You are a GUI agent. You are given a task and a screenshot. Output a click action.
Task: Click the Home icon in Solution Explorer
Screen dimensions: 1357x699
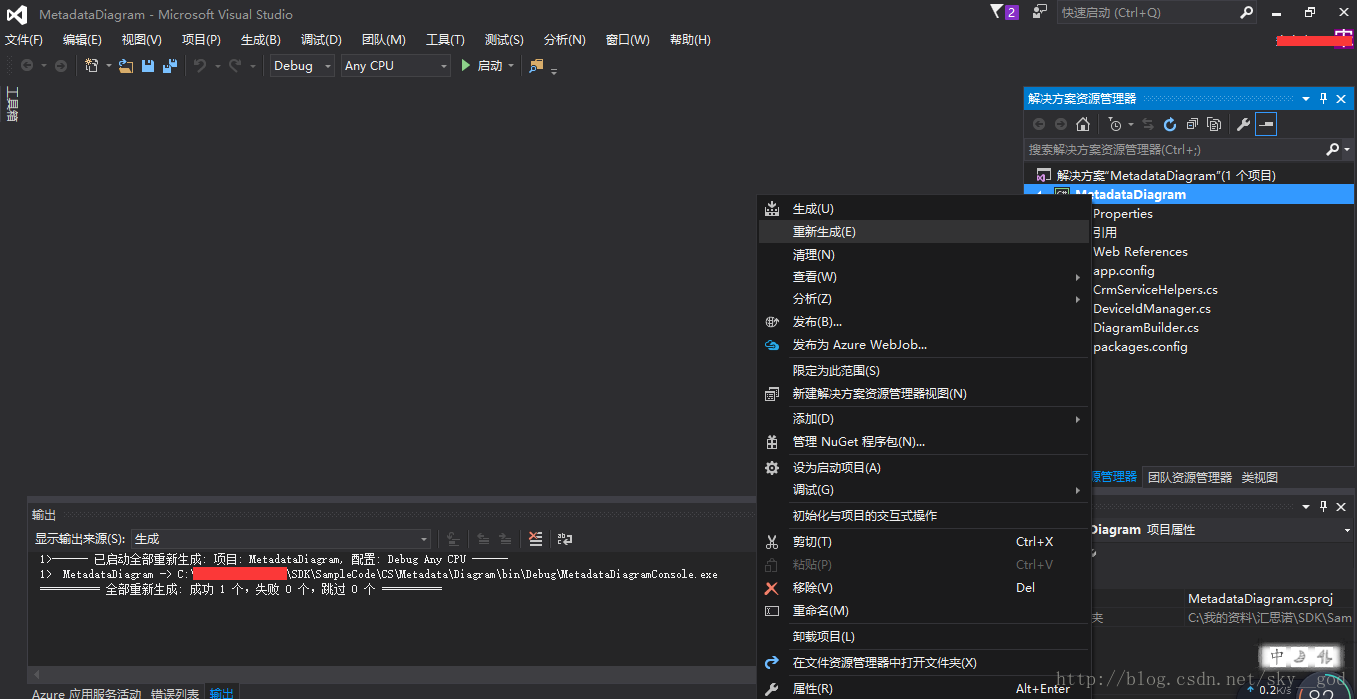tap(1083, 125)
